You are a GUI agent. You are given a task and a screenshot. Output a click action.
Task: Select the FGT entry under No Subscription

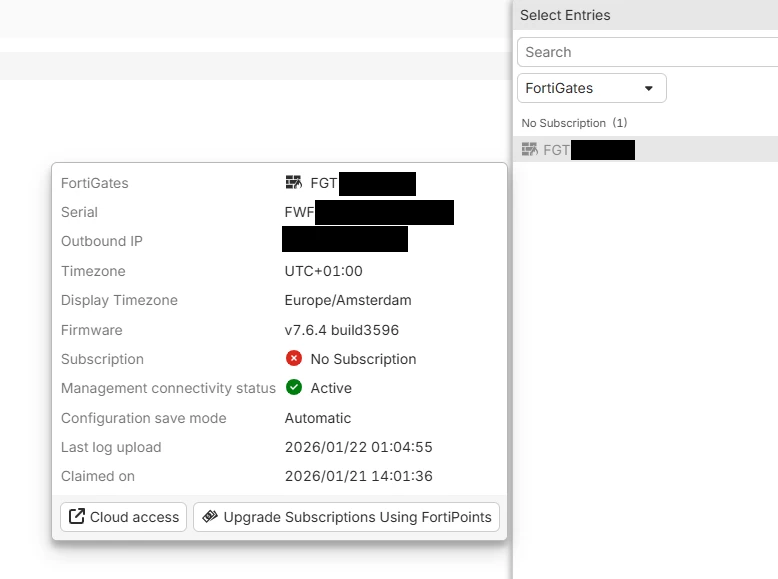645,149
